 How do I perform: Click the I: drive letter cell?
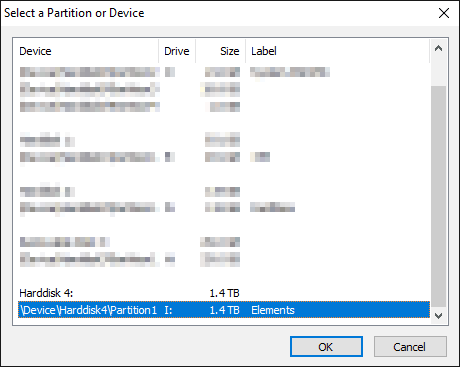[x=168, y=310]
